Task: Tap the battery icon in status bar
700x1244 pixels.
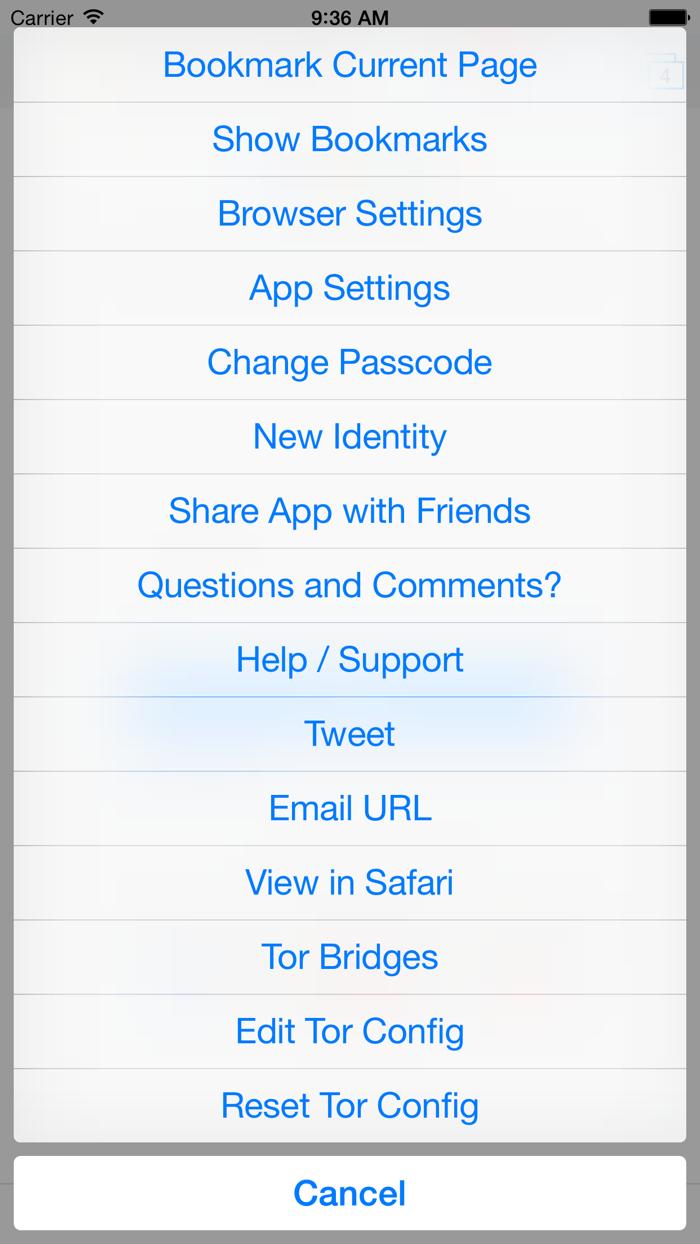Action: [668, 18]
